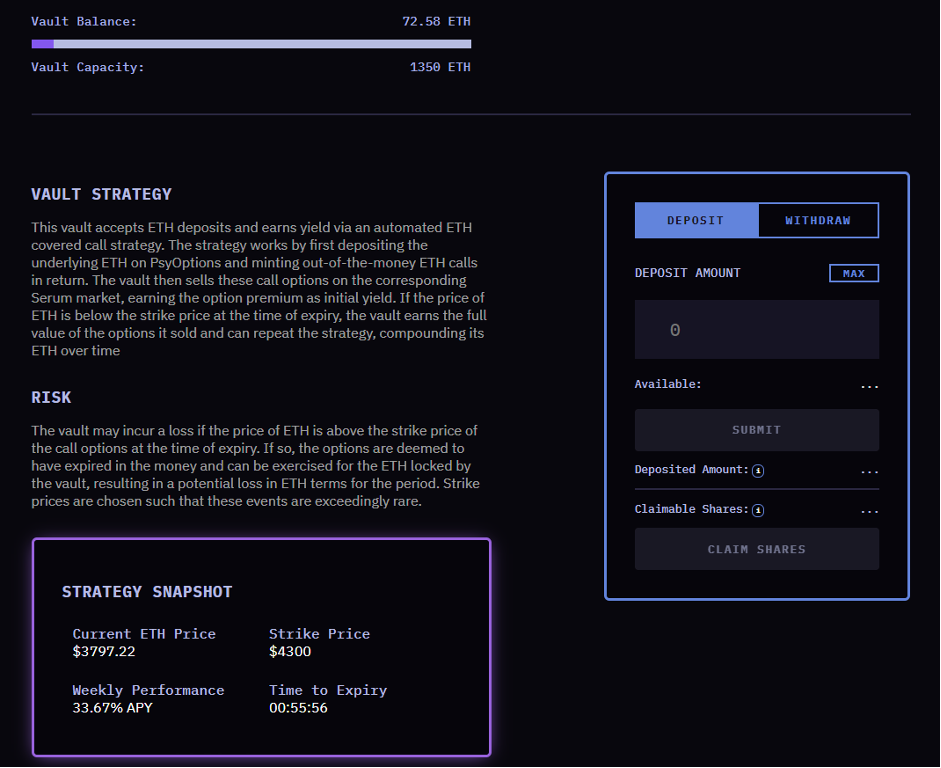This screenshot has height=768, width=941.
Task: Click the vault balance progress bar
Action: (x=251, y=44)
